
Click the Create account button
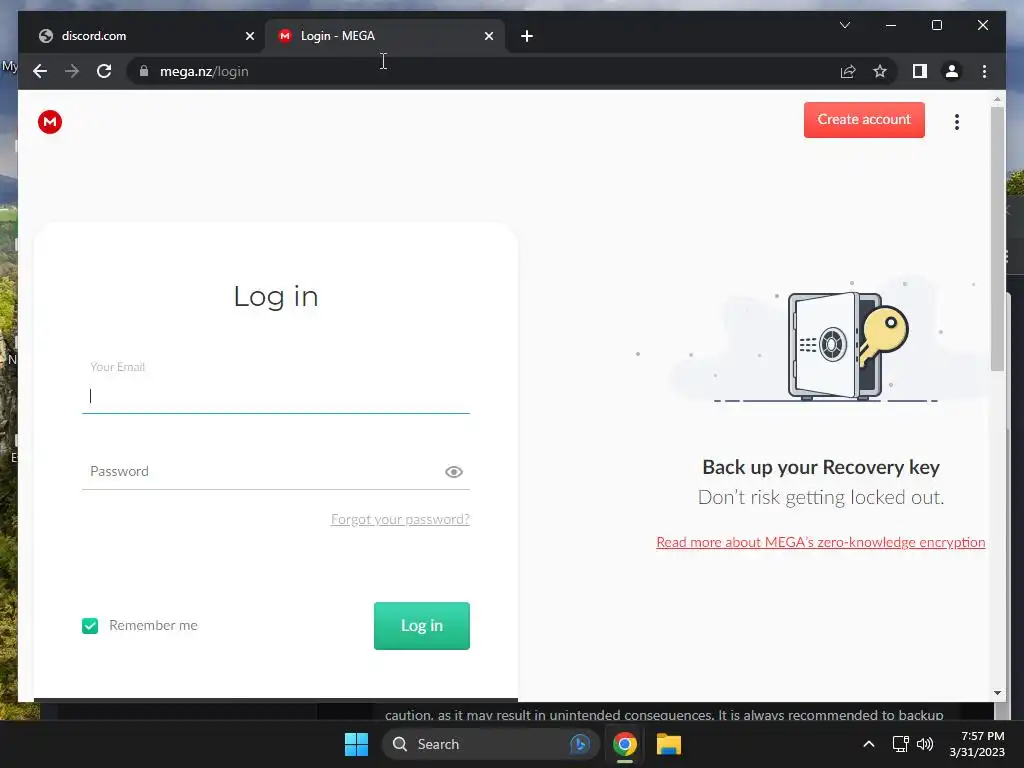pos(864,120)
